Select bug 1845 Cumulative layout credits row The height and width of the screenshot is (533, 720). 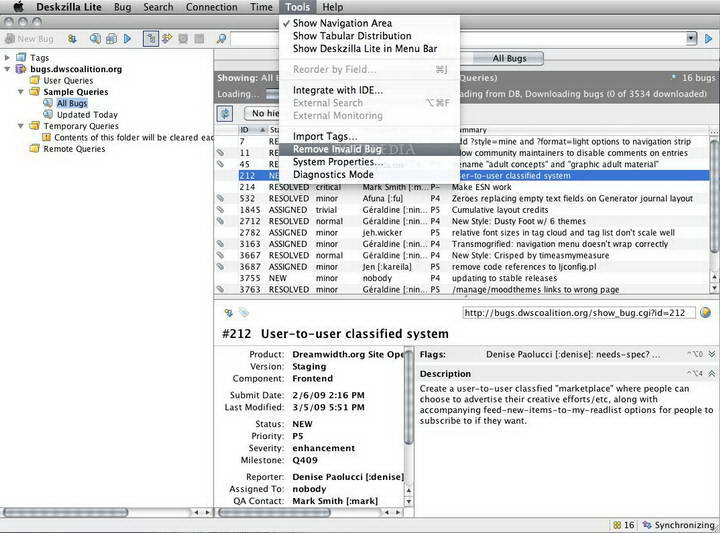[x=461, y=210]
